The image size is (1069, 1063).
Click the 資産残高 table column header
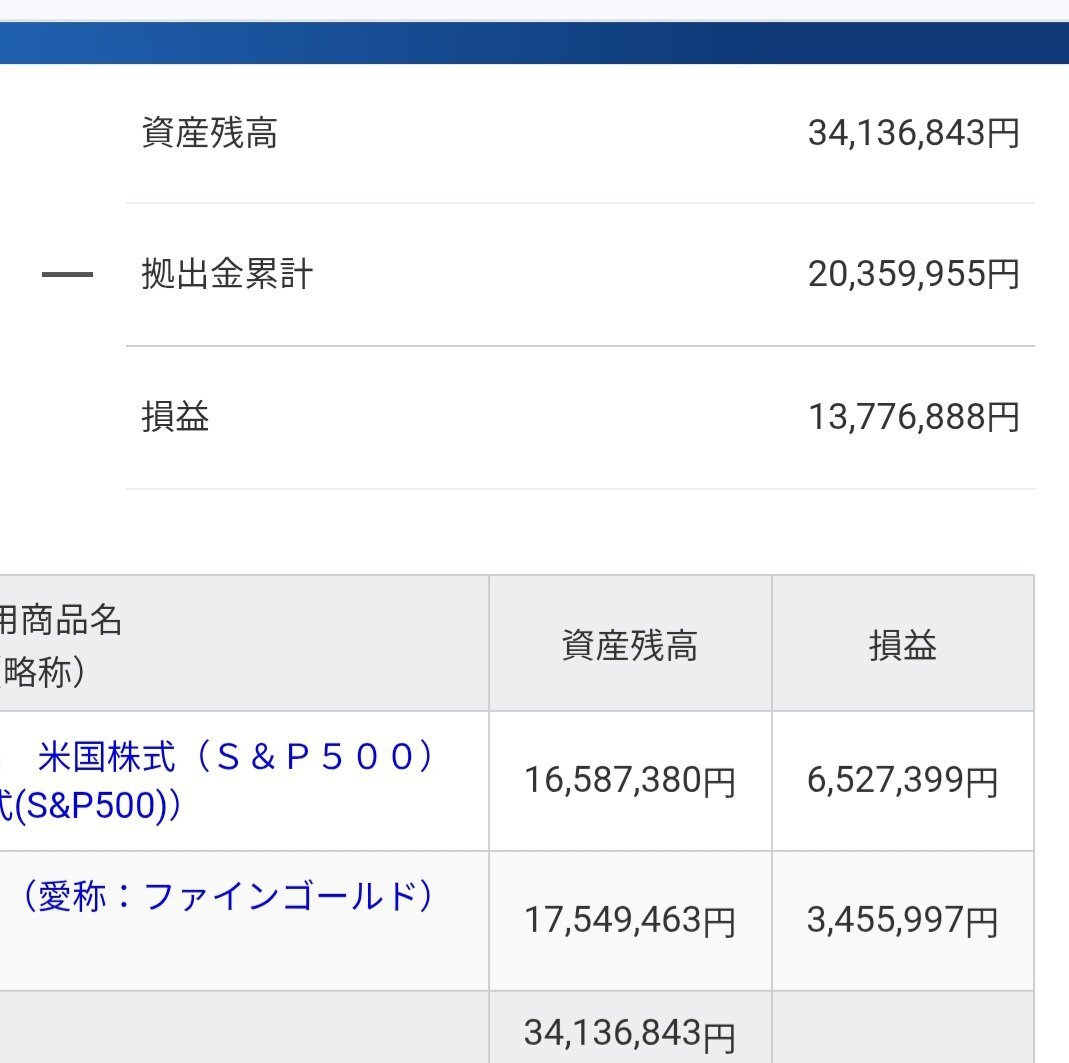pos(629,646)
